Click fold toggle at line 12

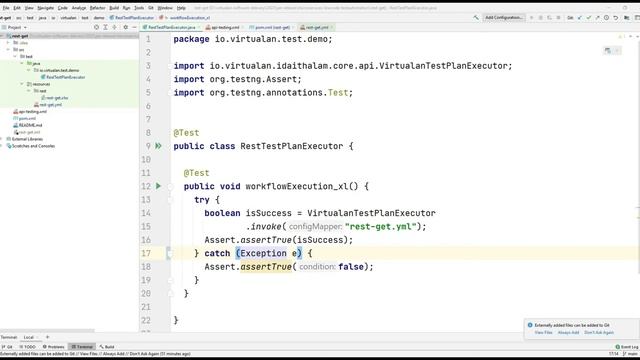coord(170,187)
